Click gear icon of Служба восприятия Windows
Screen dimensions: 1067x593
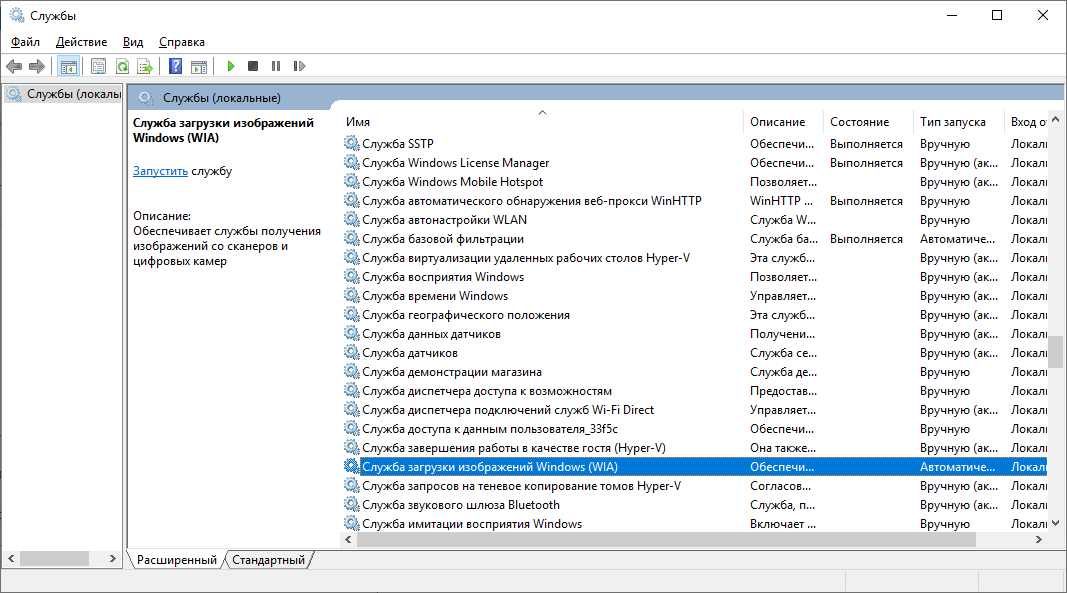pyautogui.click(x=351, y=276)
